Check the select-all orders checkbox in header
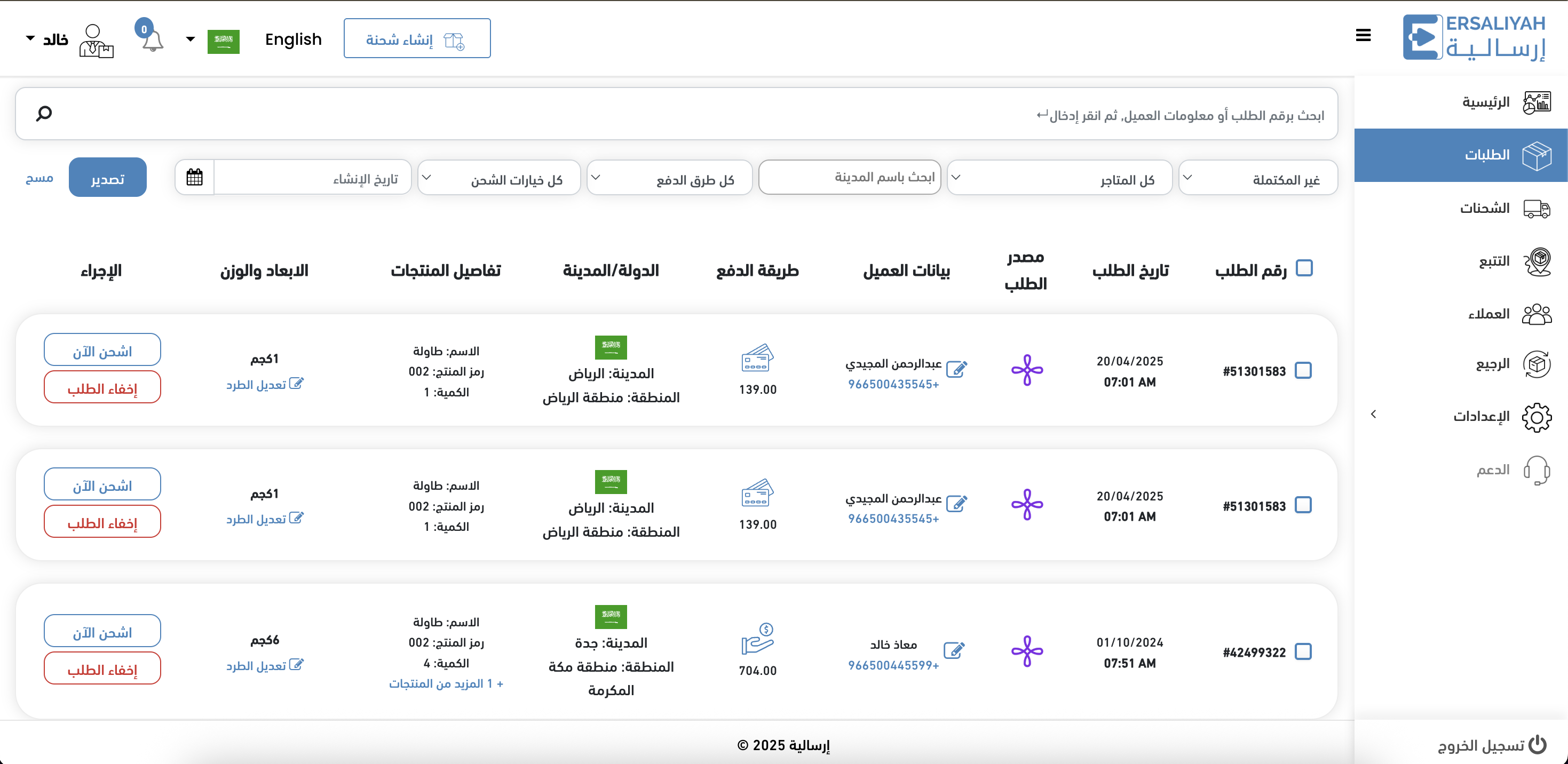The width and height of the screenshot is (1568, 764). tap(1304, 268)
